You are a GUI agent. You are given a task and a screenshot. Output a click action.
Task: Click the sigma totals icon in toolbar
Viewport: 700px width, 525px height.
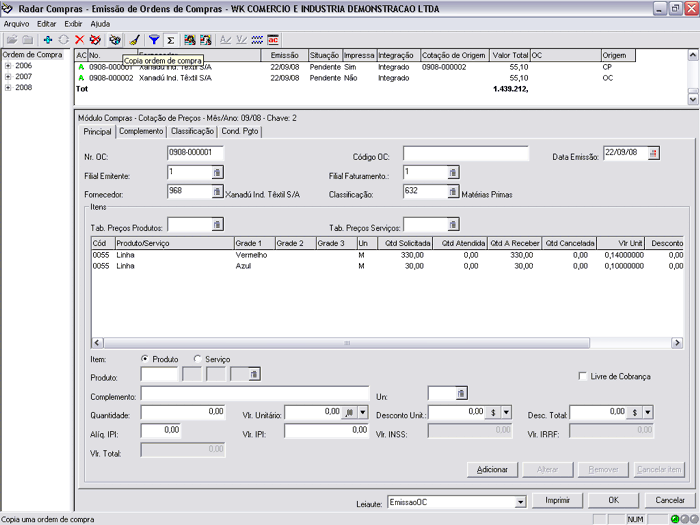tap(170, 39)
